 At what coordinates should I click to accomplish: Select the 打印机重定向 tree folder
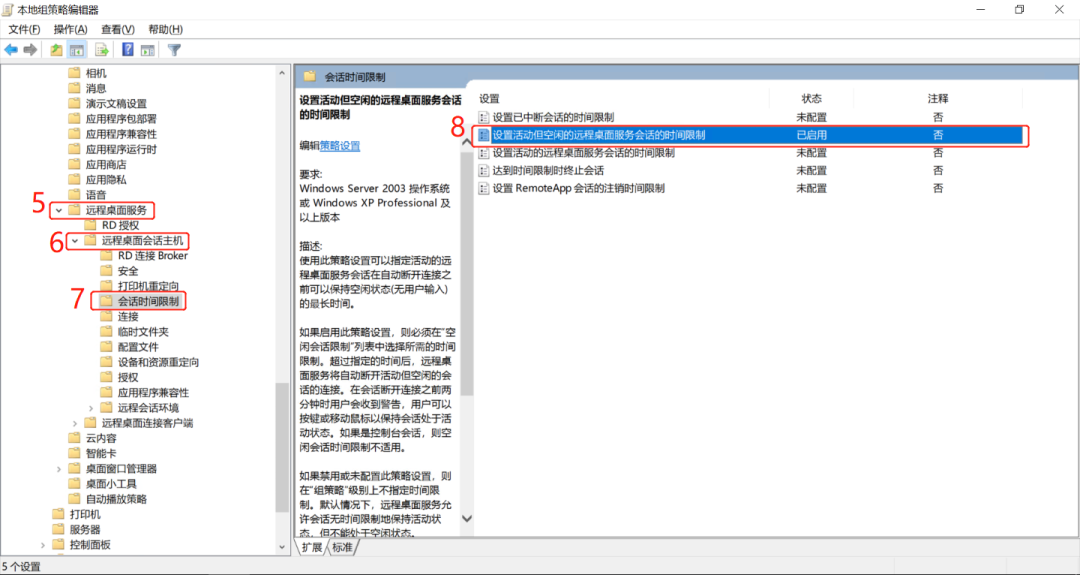(148, 286)
